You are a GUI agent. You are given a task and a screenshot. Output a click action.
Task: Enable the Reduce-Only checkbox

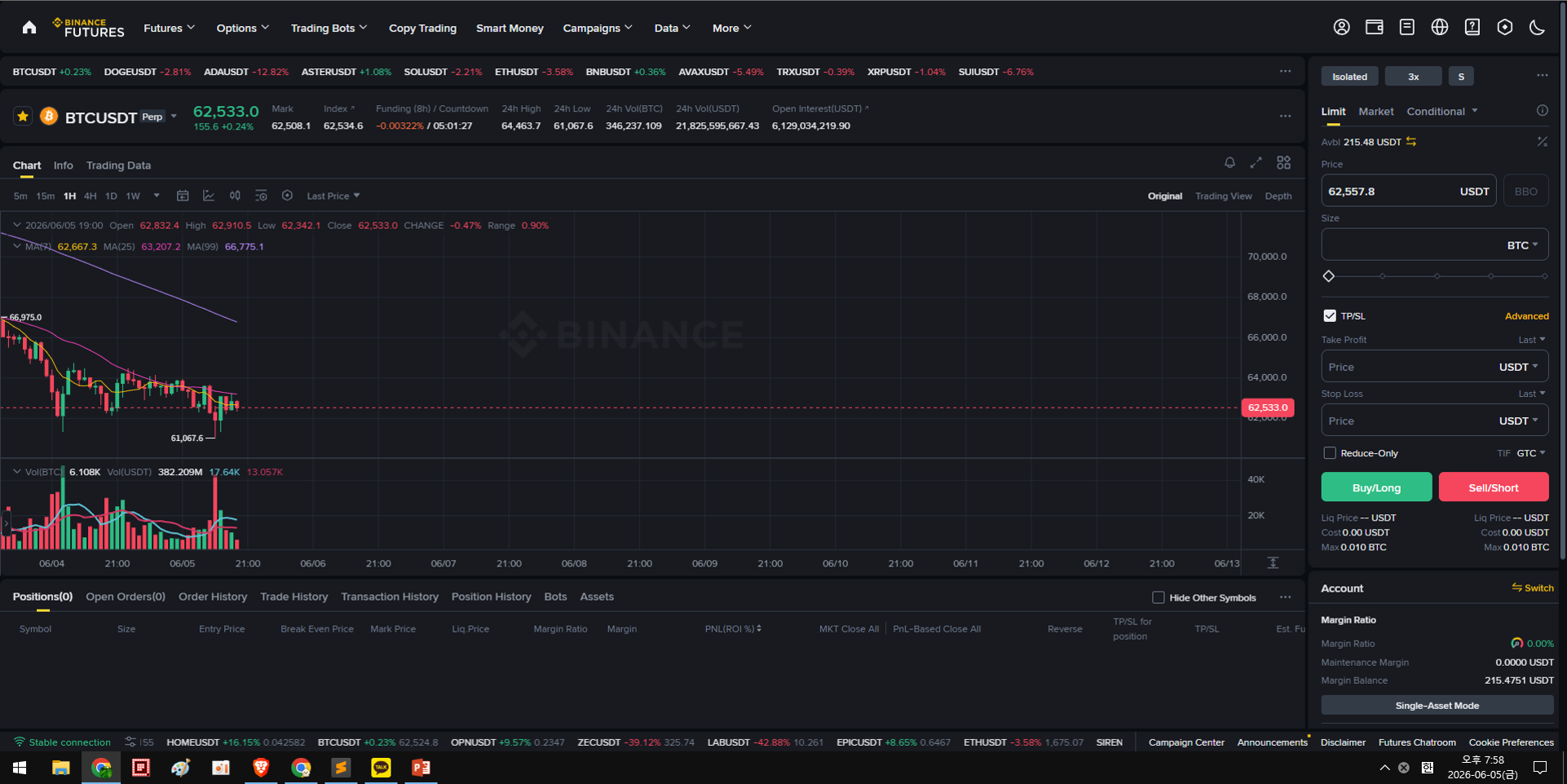[x=1330, y=453]
